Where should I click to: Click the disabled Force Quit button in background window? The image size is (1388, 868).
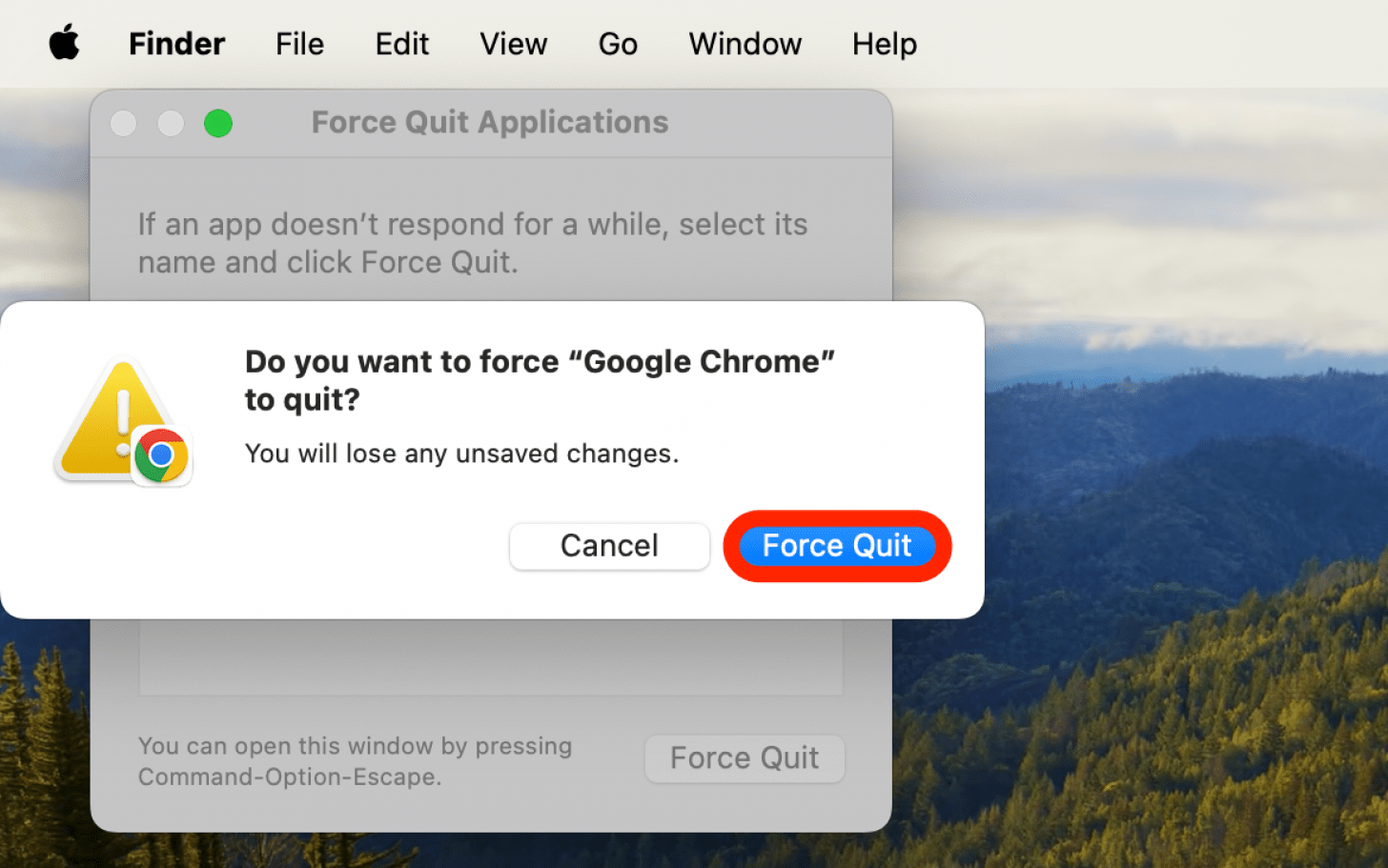pos(745,757)
